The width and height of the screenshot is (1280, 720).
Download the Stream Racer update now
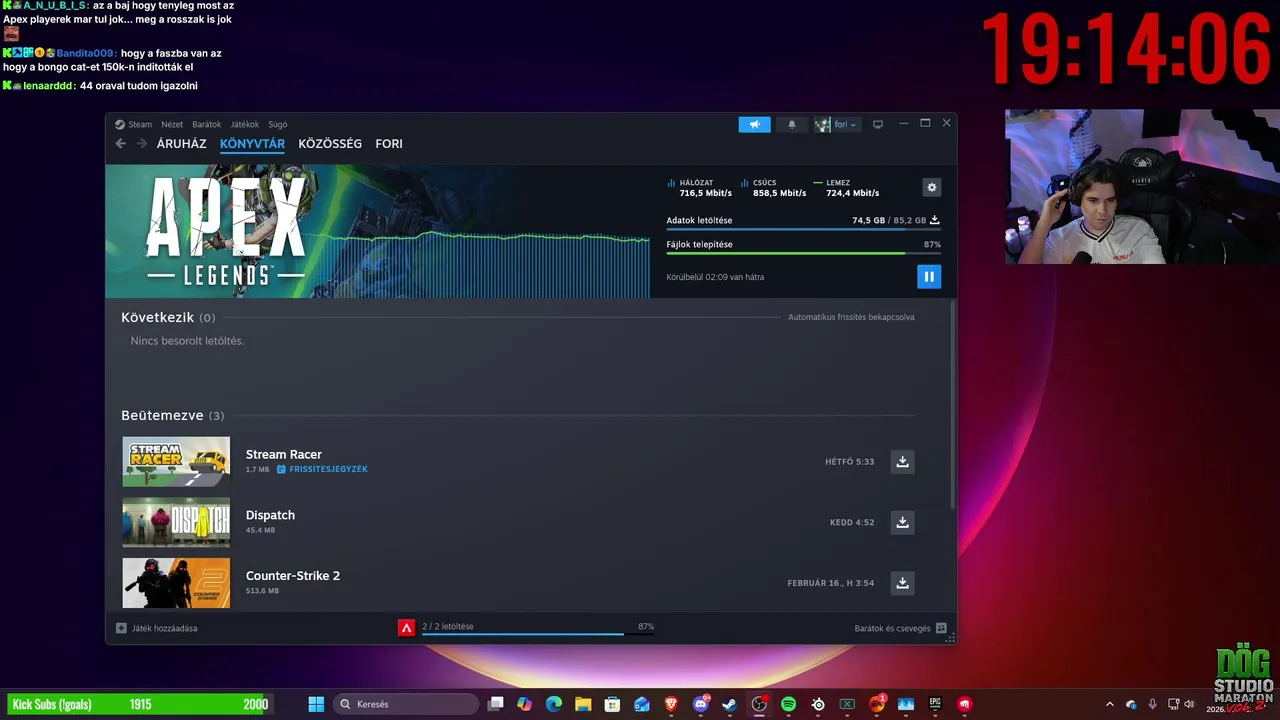902,462
